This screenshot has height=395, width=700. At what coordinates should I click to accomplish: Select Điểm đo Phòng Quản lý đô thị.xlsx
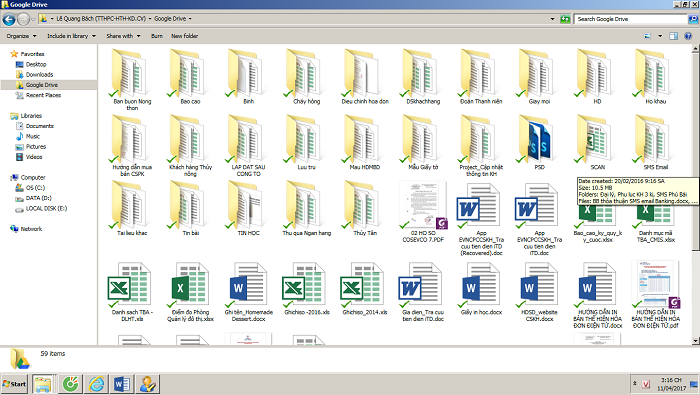[190, 291]
